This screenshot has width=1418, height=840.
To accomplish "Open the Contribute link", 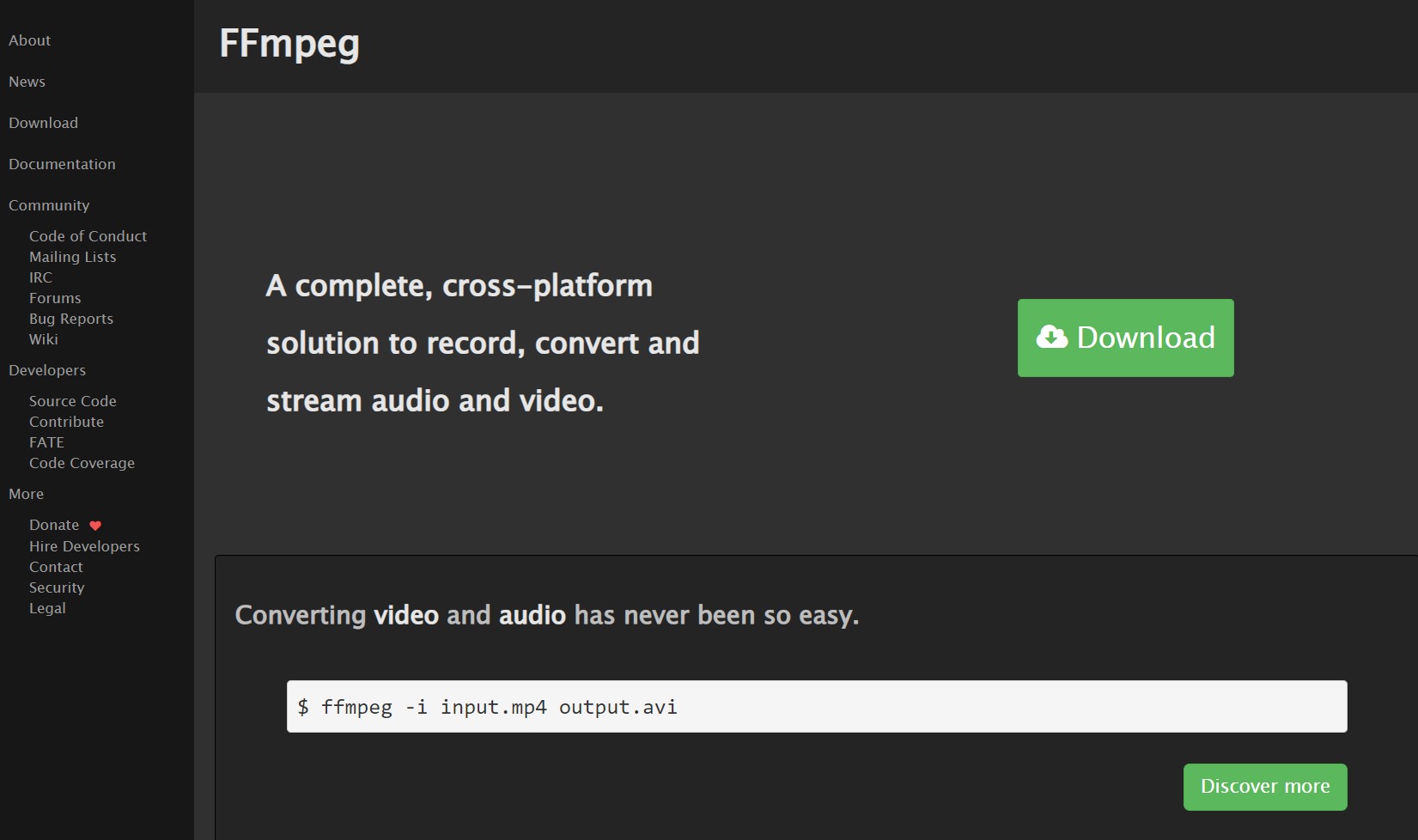I will (66, 422).
